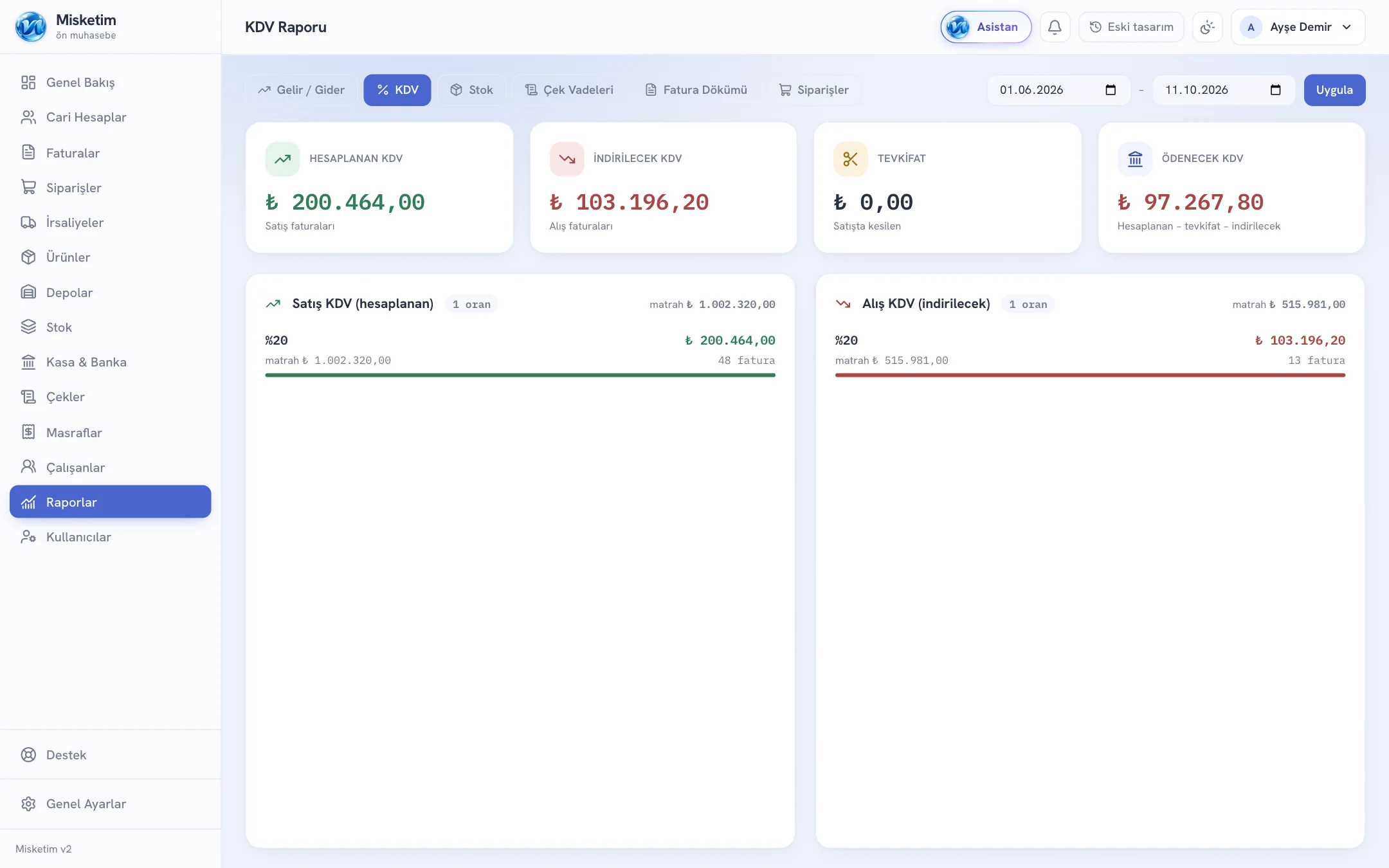
Task: Open Stok in the sidebar
Action: (x=111, y=327)
